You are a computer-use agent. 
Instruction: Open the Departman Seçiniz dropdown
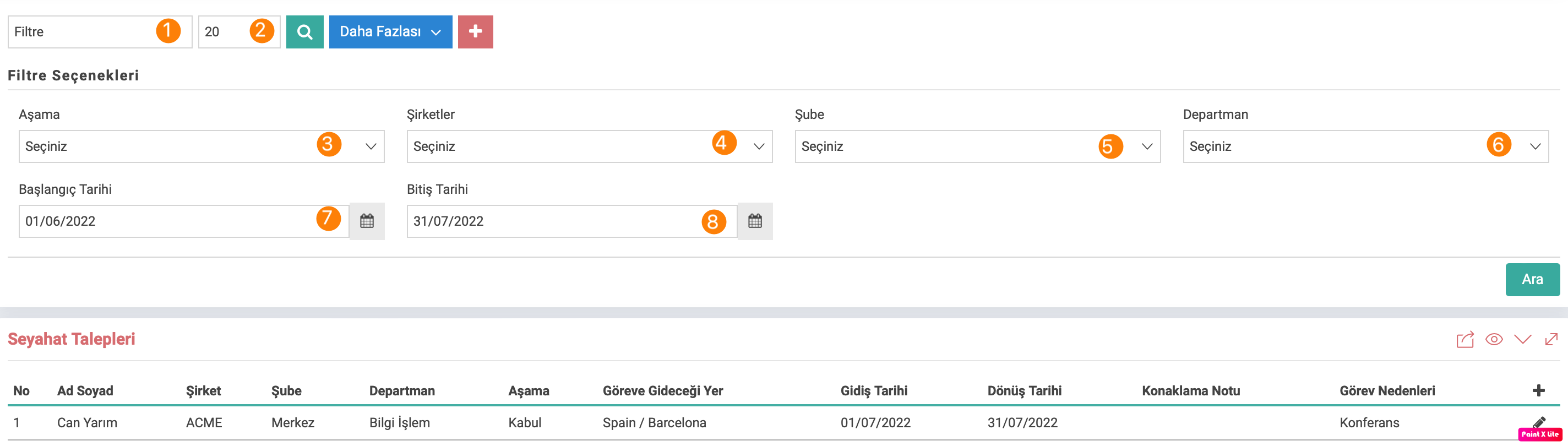(1365, 146)
